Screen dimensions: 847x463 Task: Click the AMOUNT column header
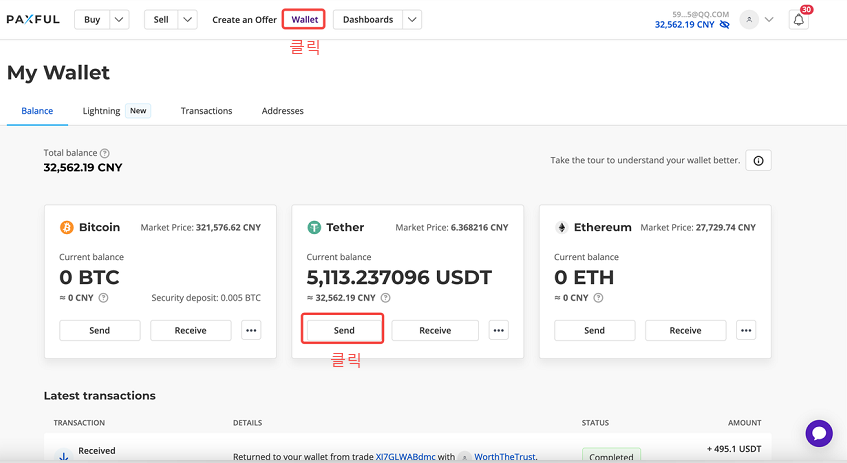744,422
